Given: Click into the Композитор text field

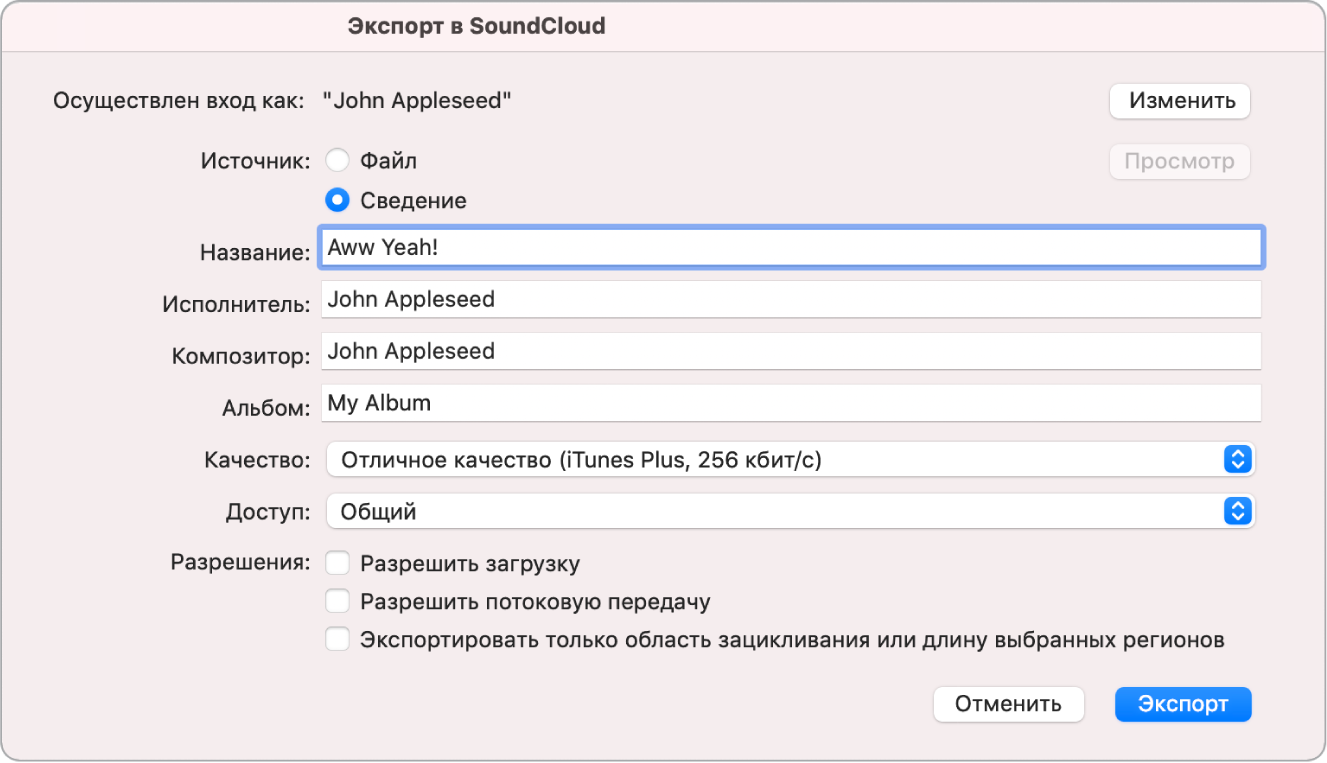Looking at the screenshot, I should point(790,351).
